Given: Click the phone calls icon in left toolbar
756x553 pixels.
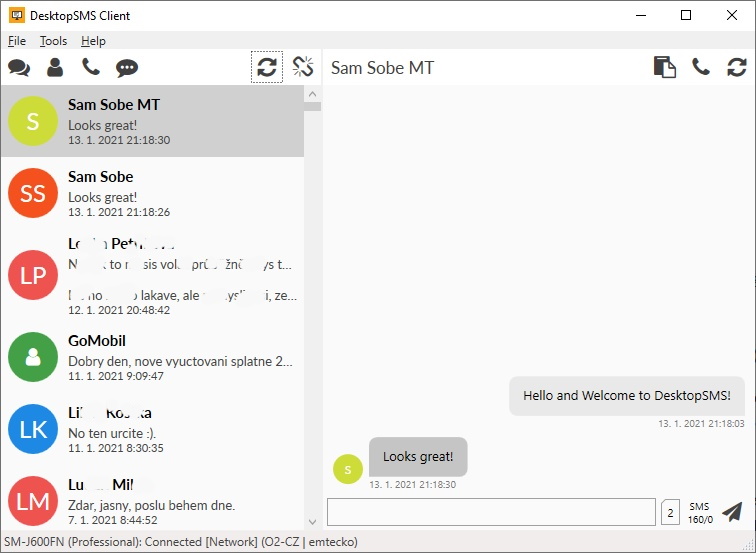Looking at the screenshot, I should 91,68.
